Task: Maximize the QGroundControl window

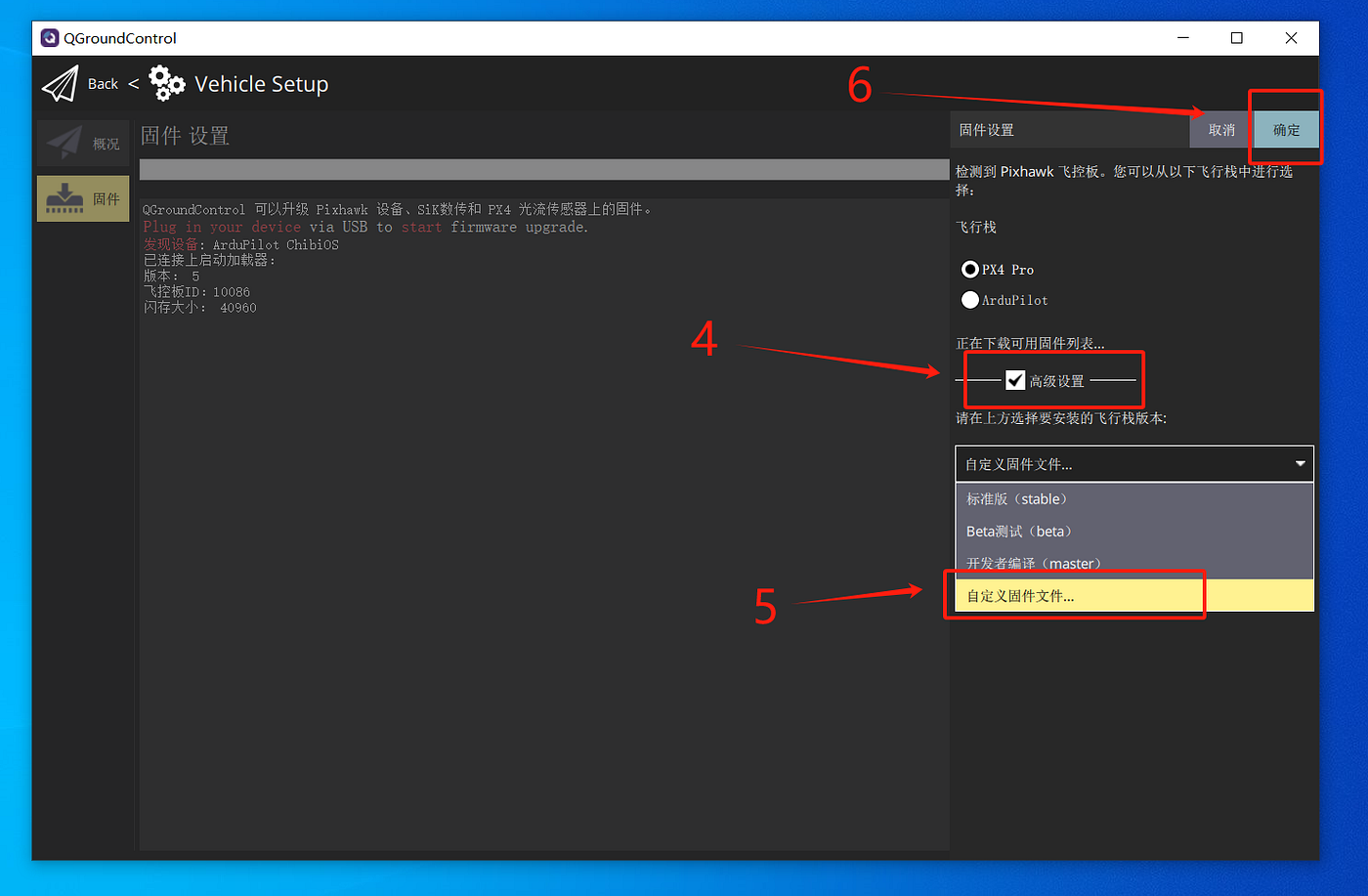Action: (x=1237, y=38)
